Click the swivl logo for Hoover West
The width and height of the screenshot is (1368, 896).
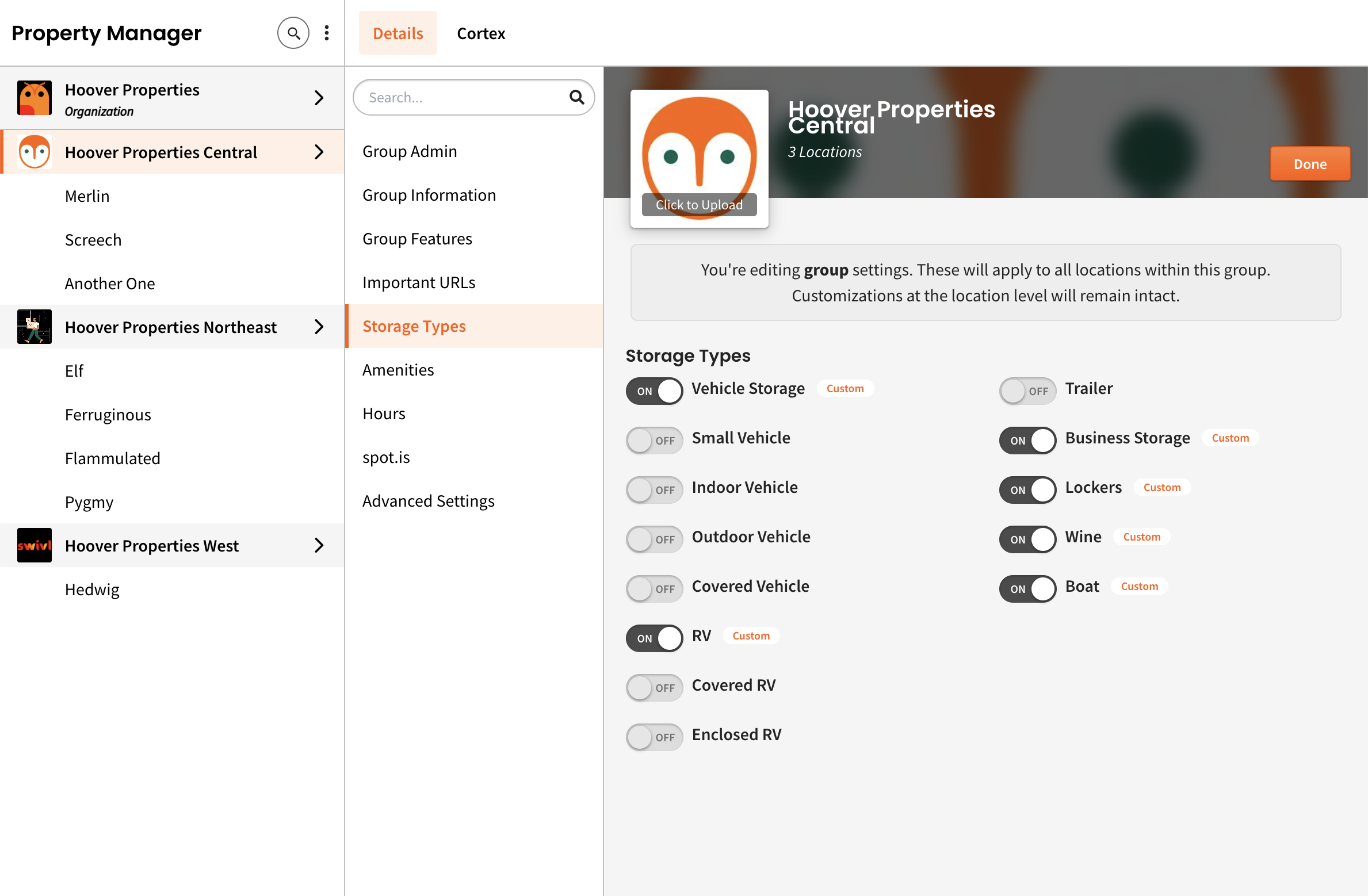coord(35,545)
